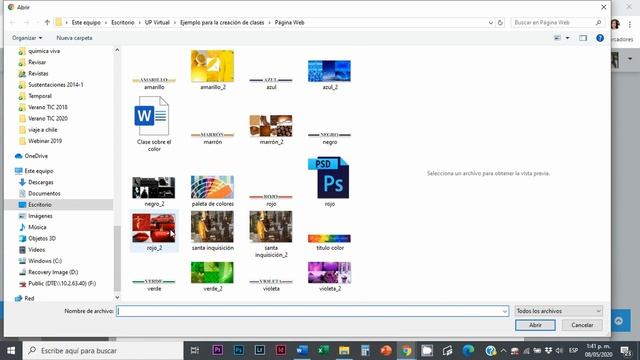The width and height of the screenshot is (640, 360).
Task: Toggle the preview pane icon
Action: point(583,38)
